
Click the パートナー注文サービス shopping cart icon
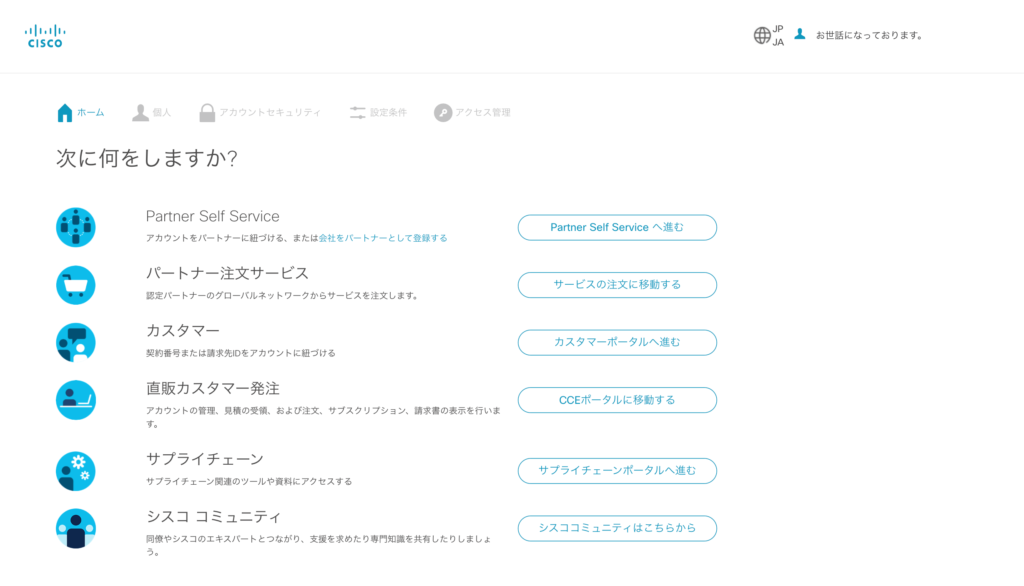pyautogui.click(x=76, y=285)
